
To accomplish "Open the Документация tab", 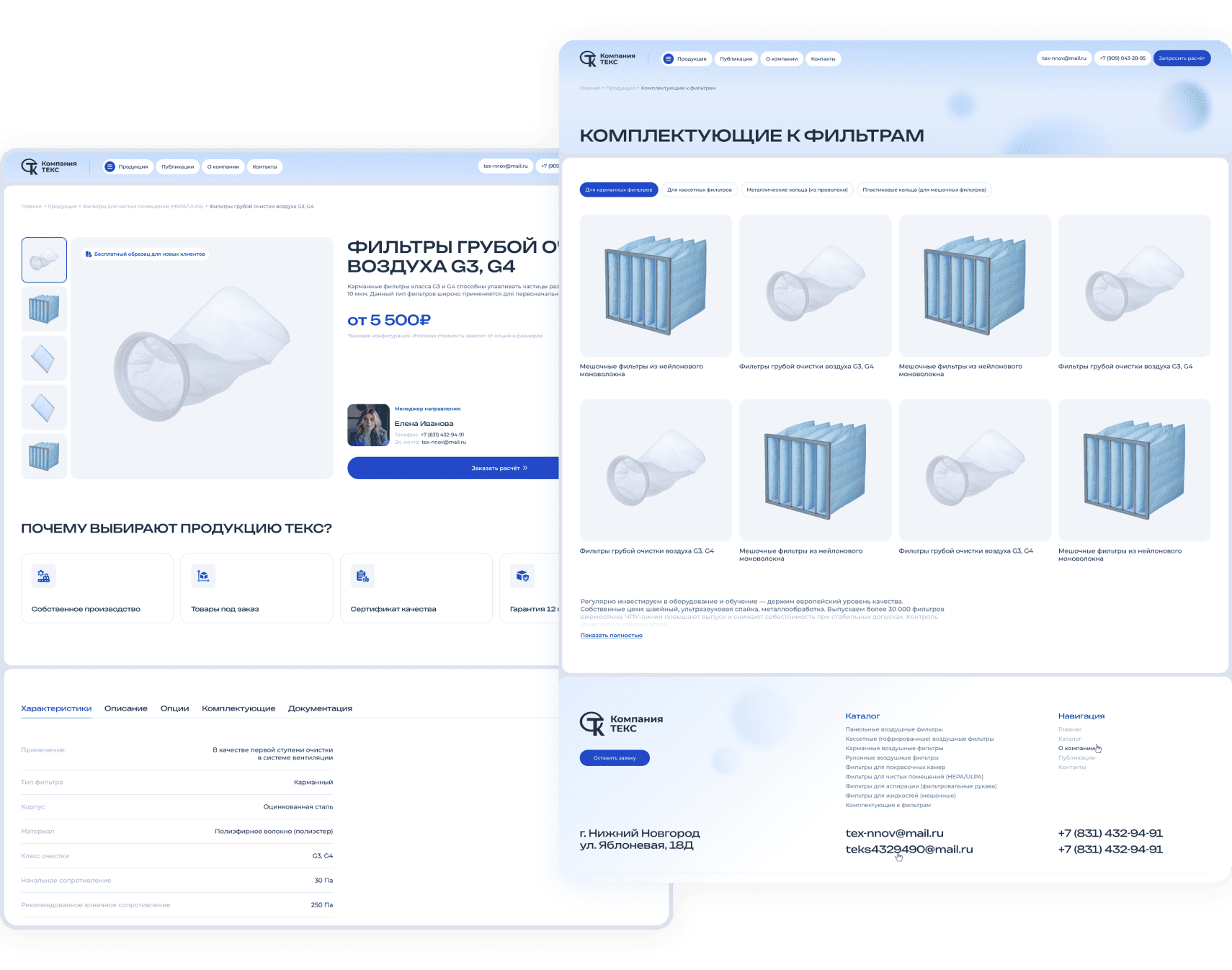I will (x=320, y=708).
